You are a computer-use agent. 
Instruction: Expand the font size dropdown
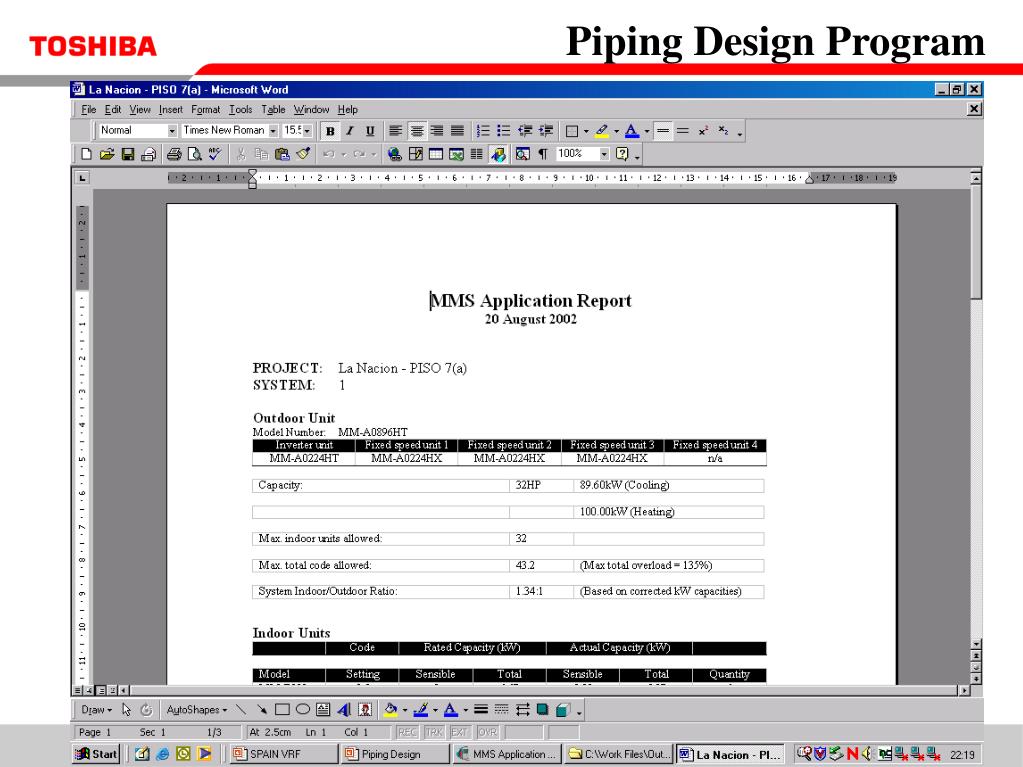(307, 131)
